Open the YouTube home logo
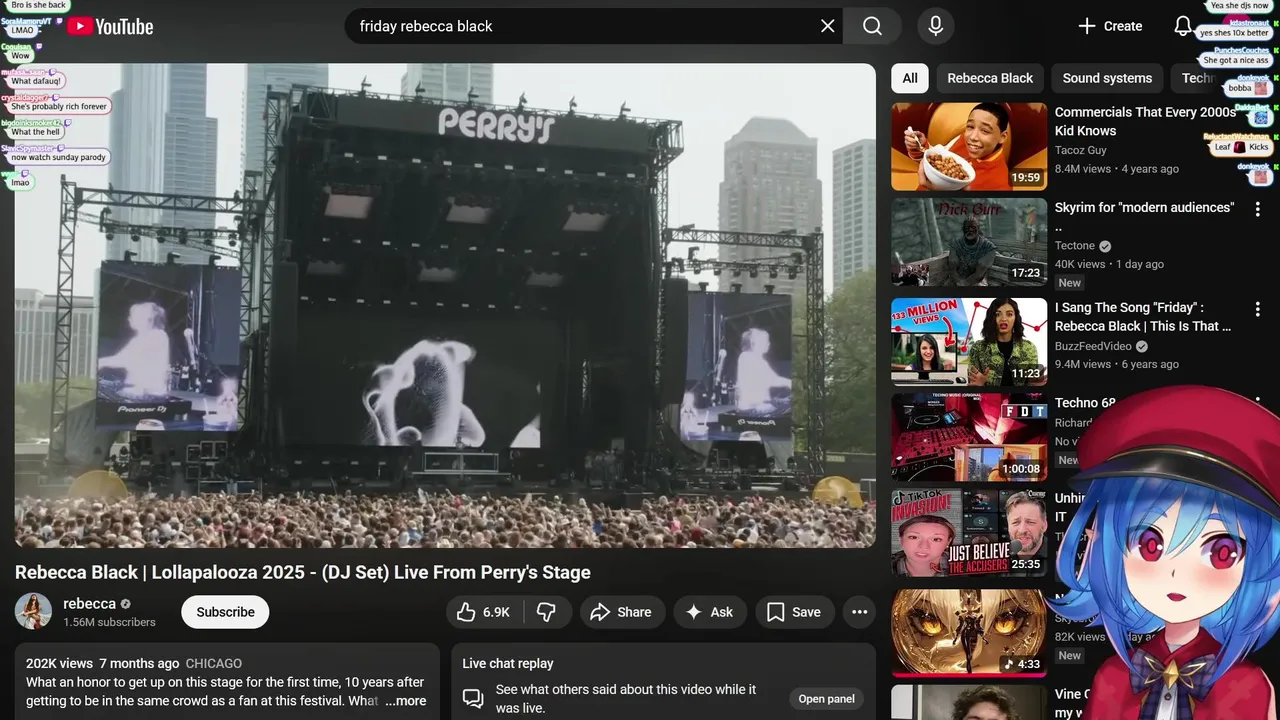 [110, 27]
